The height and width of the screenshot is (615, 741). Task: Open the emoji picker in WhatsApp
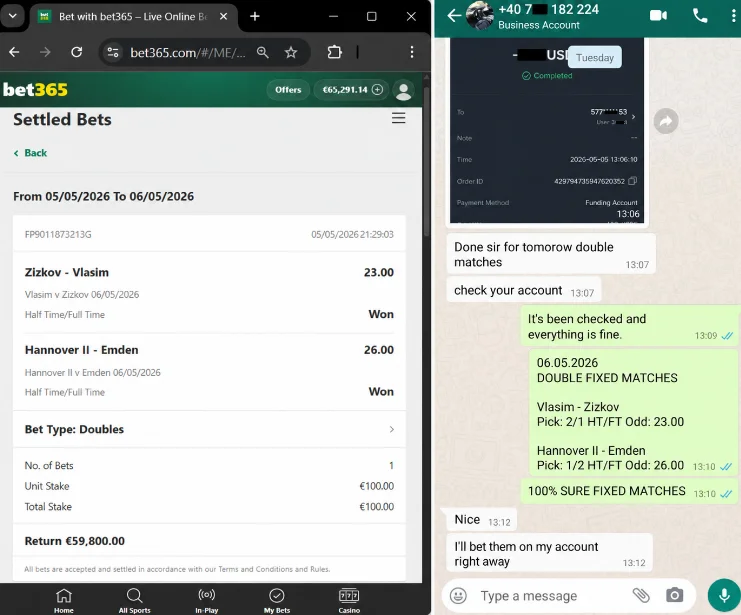click(458, 596)
